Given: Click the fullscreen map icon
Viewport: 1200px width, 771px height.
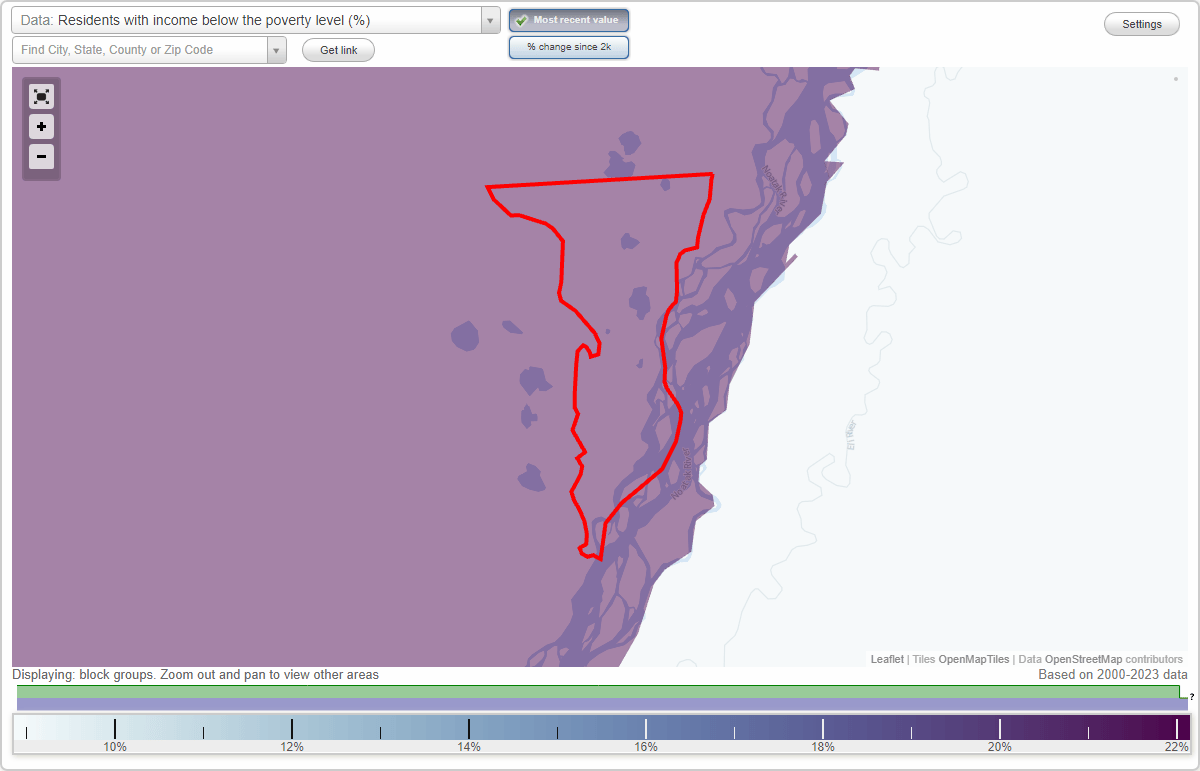Looking at the screenshot, I should click(x=41, y=96).
